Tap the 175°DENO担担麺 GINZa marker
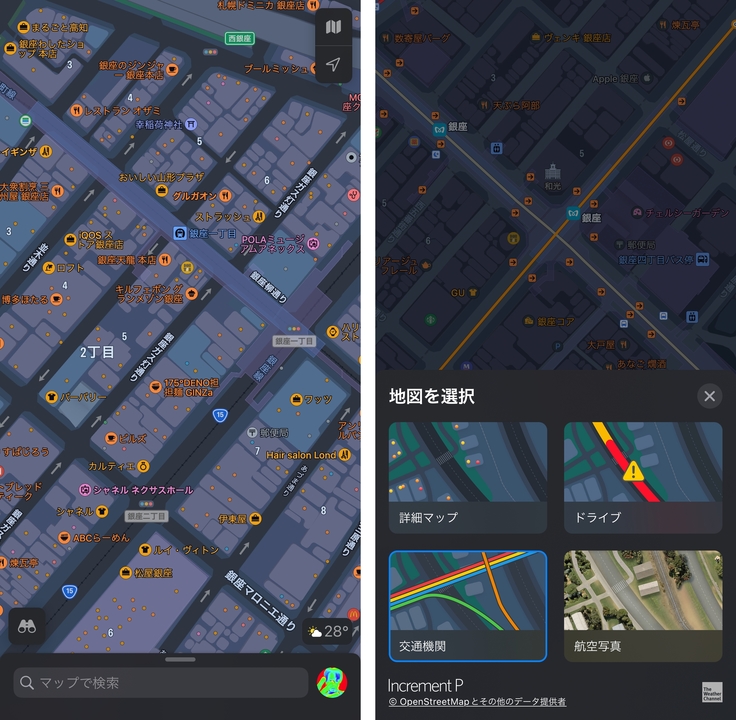Viewport: 736px width, 720px height. click(x=155, y=387)
